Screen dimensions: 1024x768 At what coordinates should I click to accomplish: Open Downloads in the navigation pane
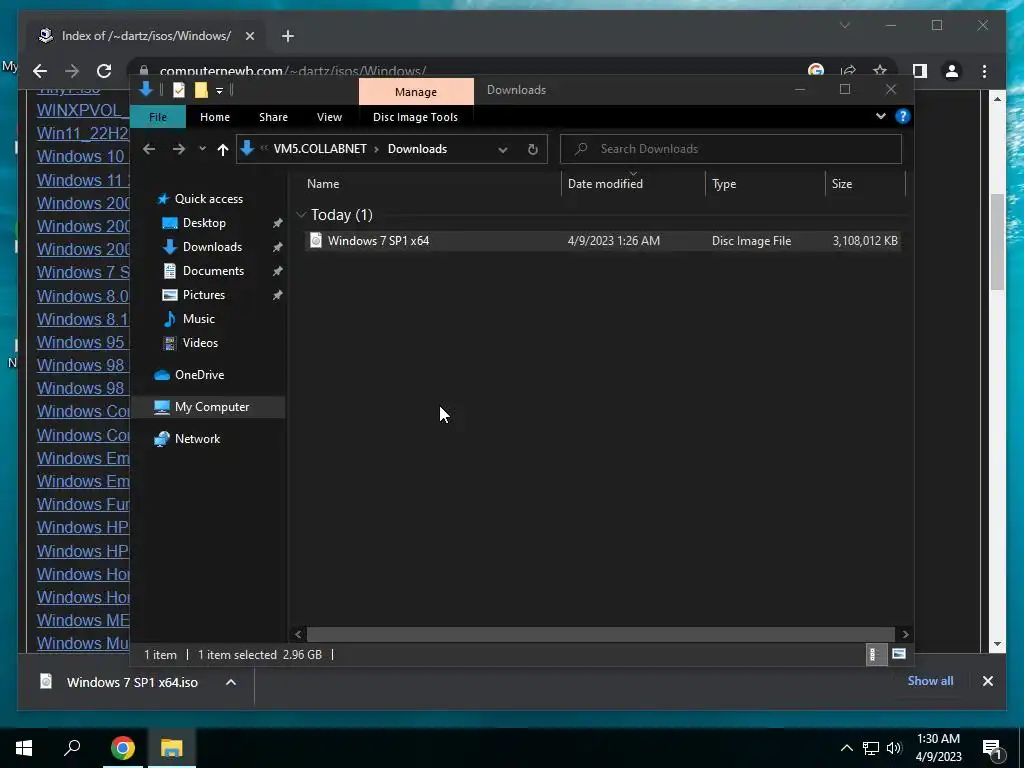(x=212, y=247)
